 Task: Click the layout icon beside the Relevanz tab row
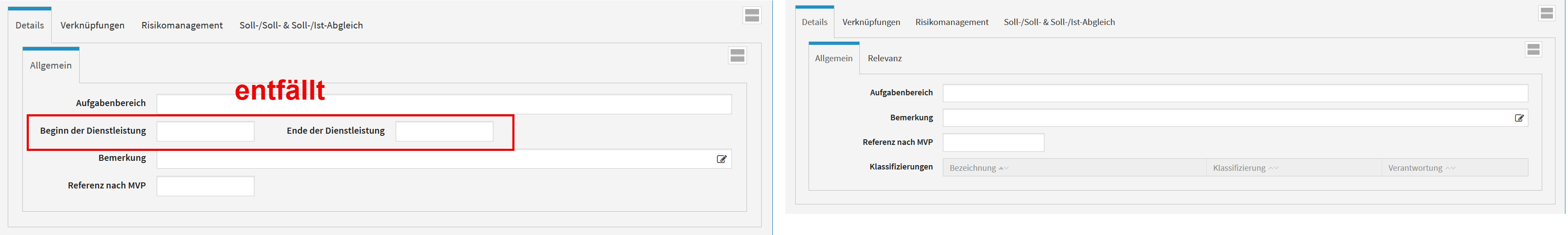coord(1533,50)
